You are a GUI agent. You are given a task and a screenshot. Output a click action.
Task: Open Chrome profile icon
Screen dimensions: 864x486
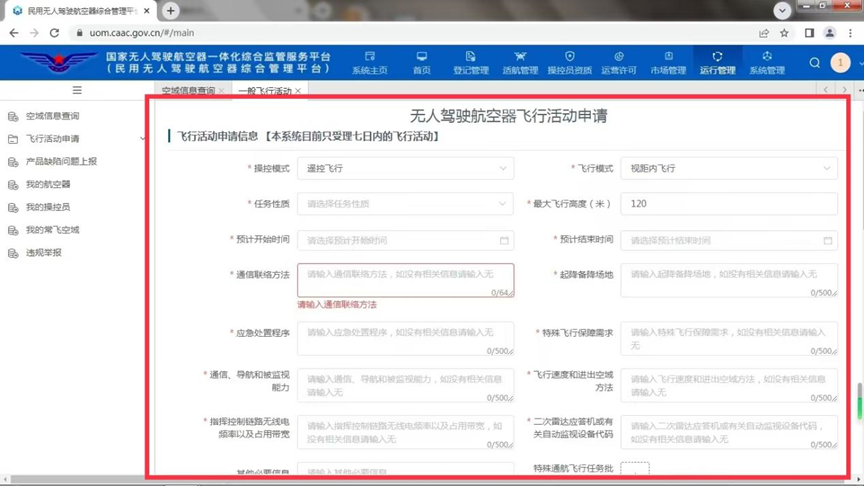point(829,33)
